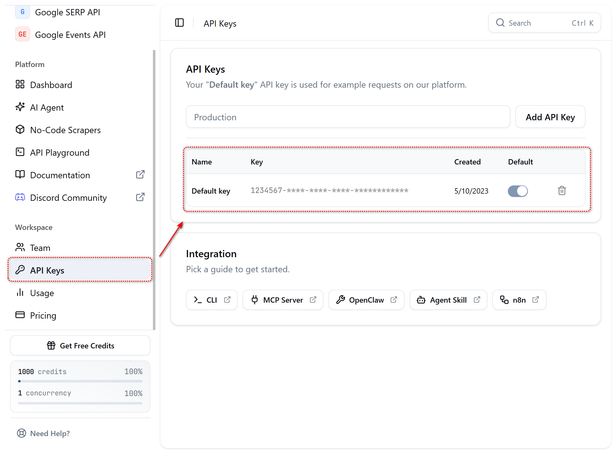616x453 pixels.
Task: Click the Google SERP API logo icon
Action: (x=22, y=12)
